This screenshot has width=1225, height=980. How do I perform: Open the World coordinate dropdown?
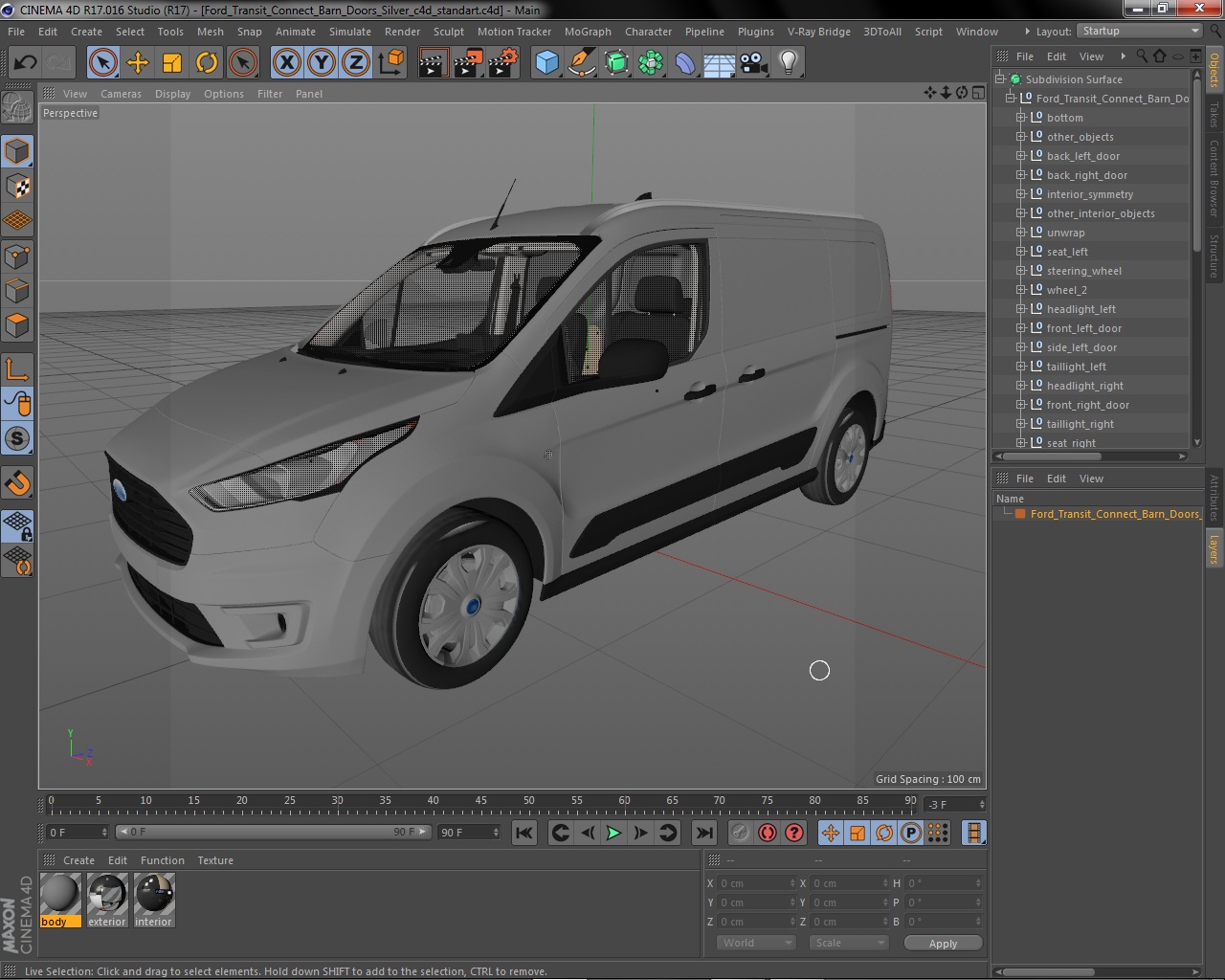[756, 943]
